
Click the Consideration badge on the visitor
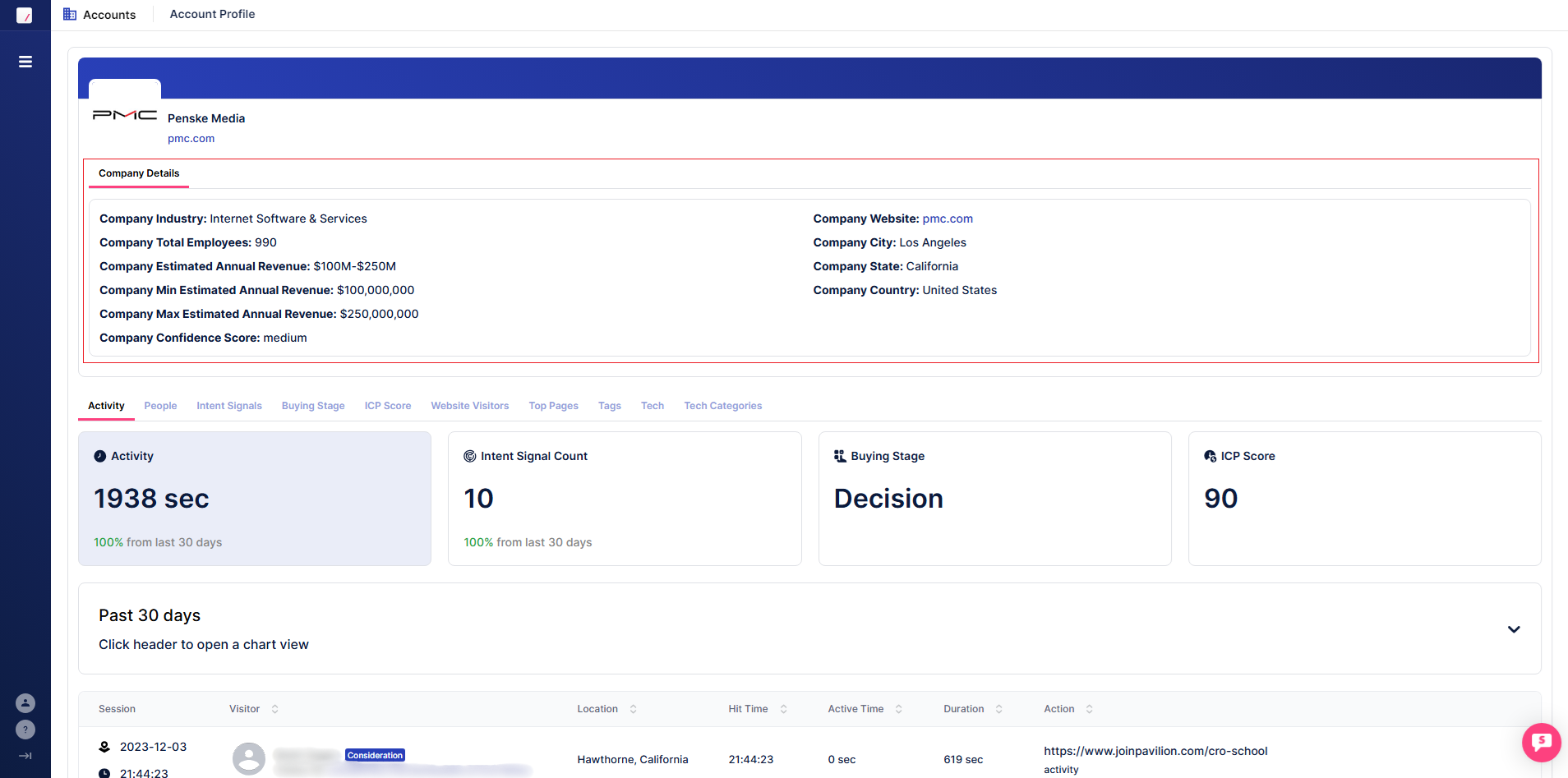pyautogui.click(x=375, y=755)
